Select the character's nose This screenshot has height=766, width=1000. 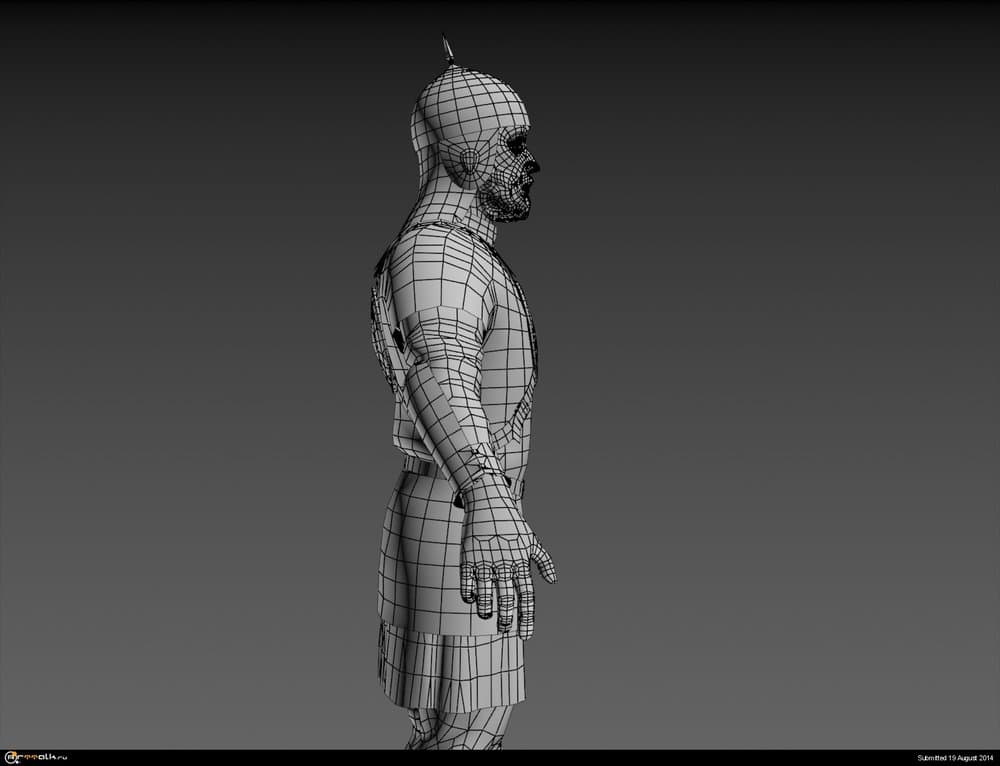coord(533,166)
